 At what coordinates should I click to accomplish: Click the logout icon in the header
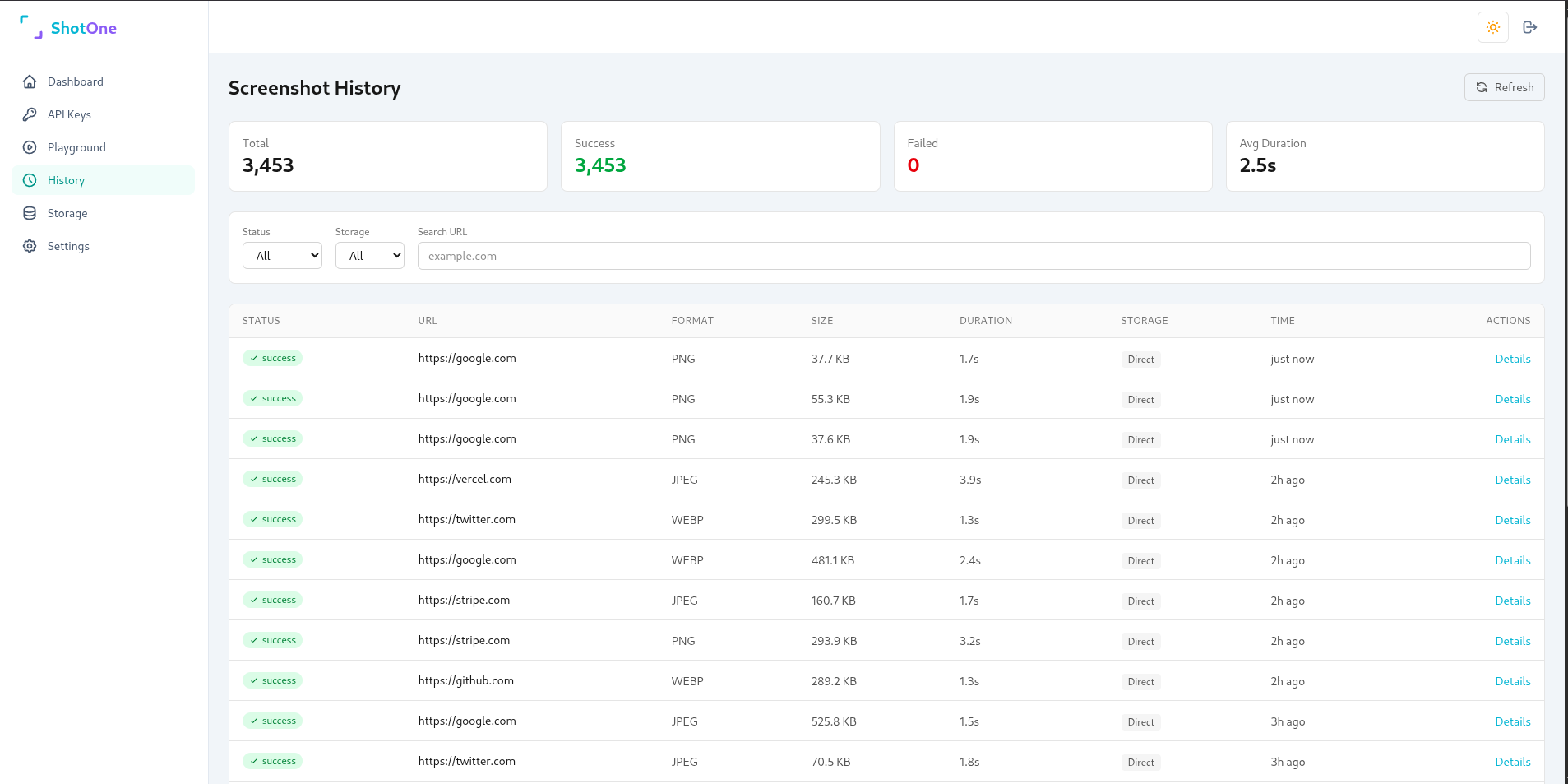click(1530, 27)
